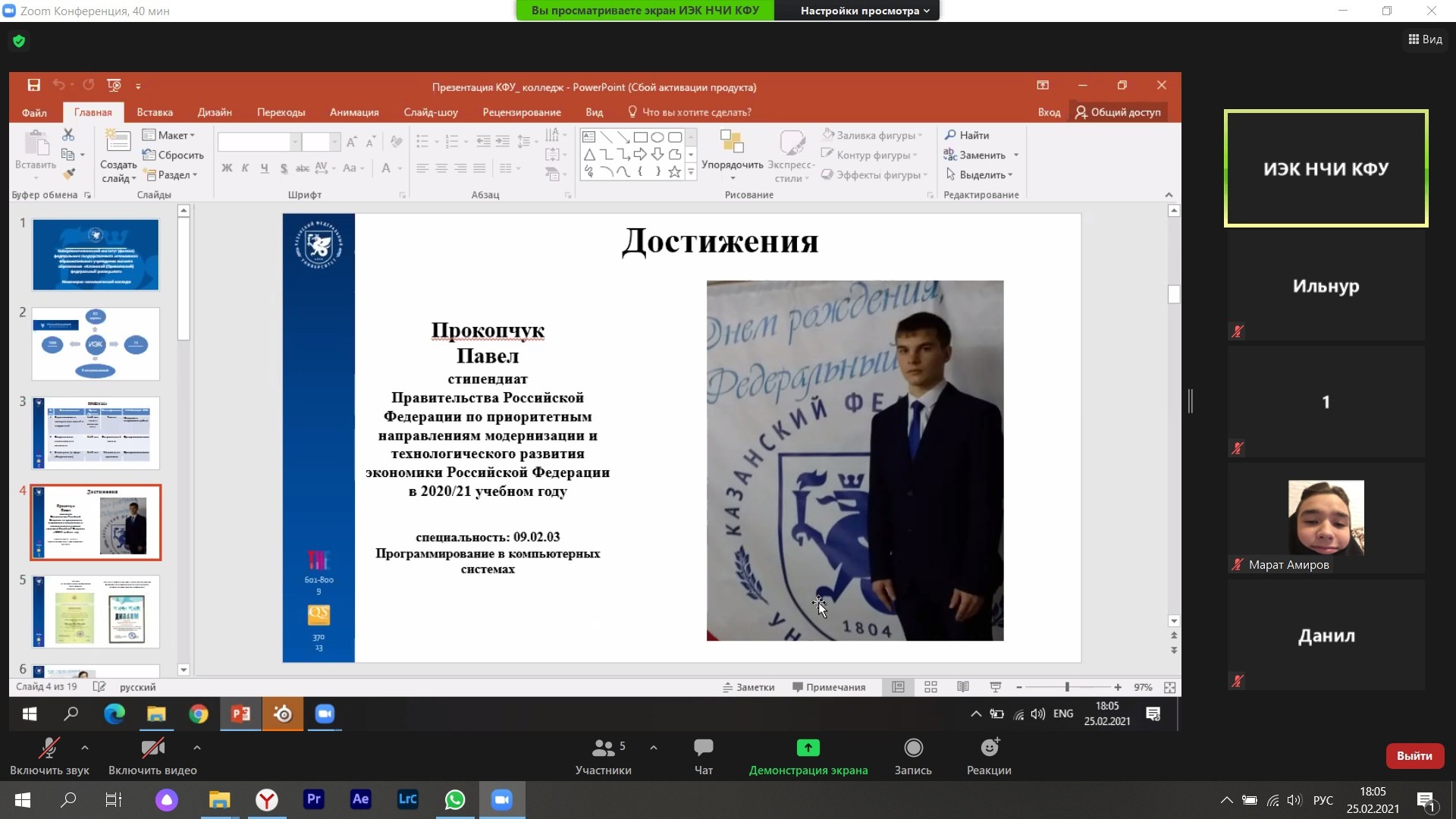The image size is (1456, 819).
Task: Toggle italic К formatting
Action: pyautogui.click(x=245, y=168)
